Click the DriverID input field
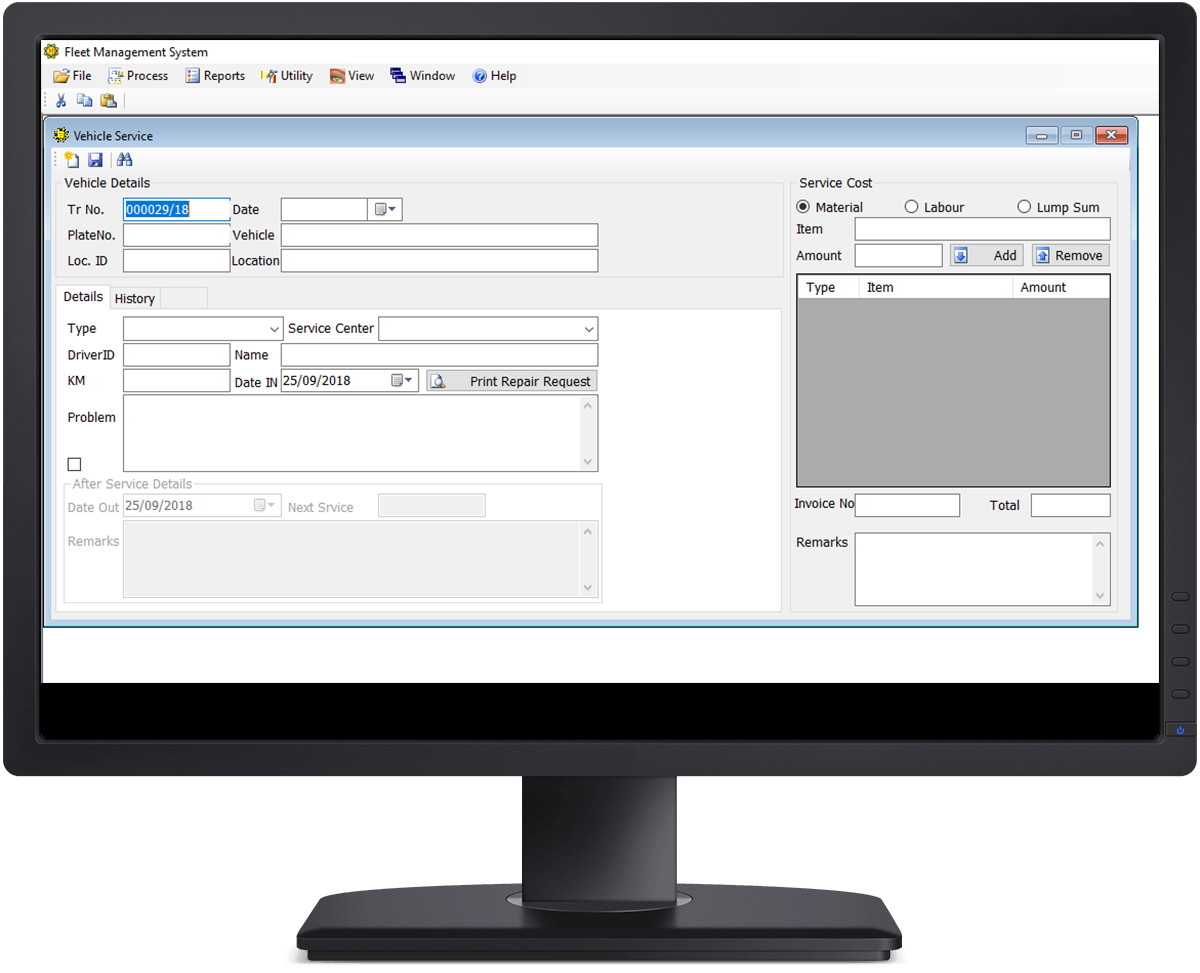Viewport: 1200px width, 973px height. click(177, 355)
